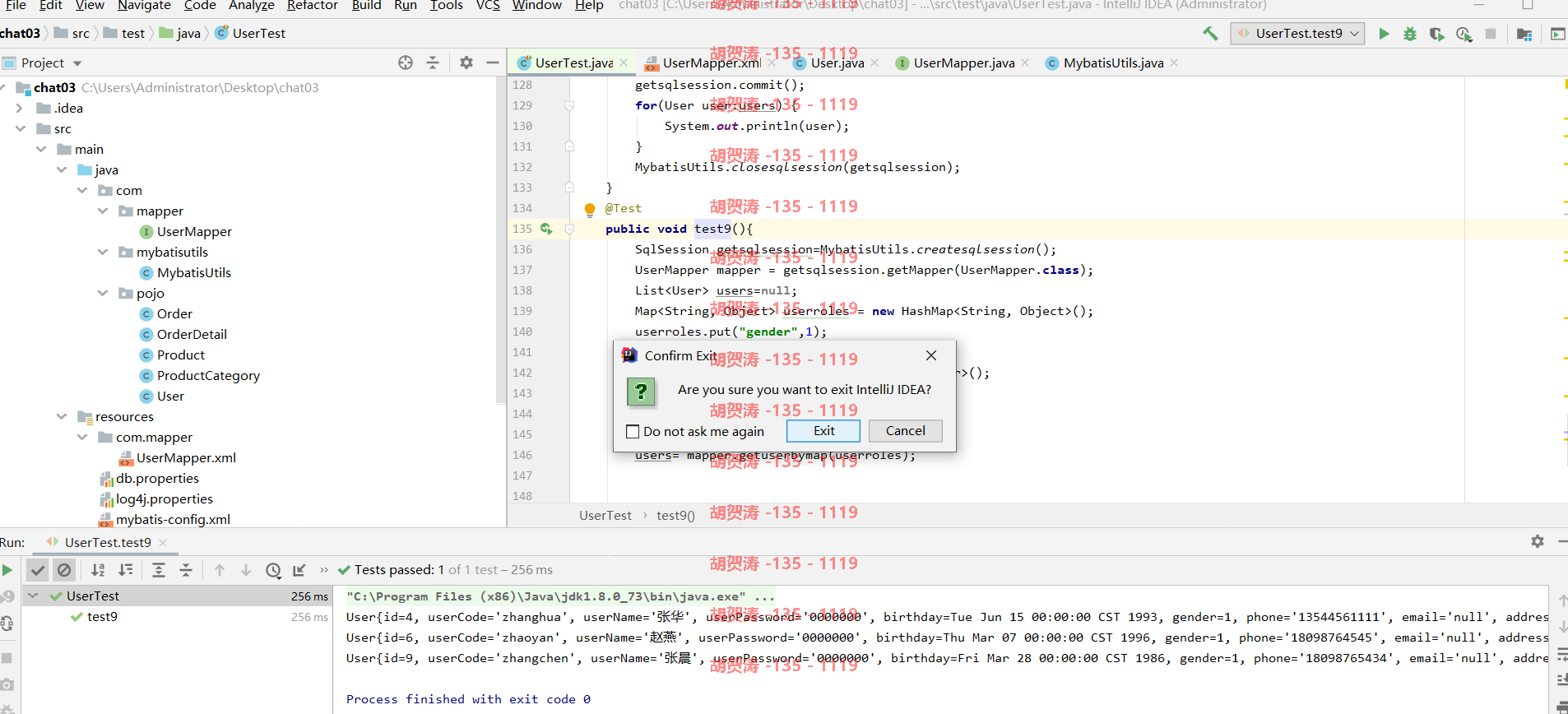Open the Analyze menu
The image size is (1568, 714).
[x=251, y=6]
